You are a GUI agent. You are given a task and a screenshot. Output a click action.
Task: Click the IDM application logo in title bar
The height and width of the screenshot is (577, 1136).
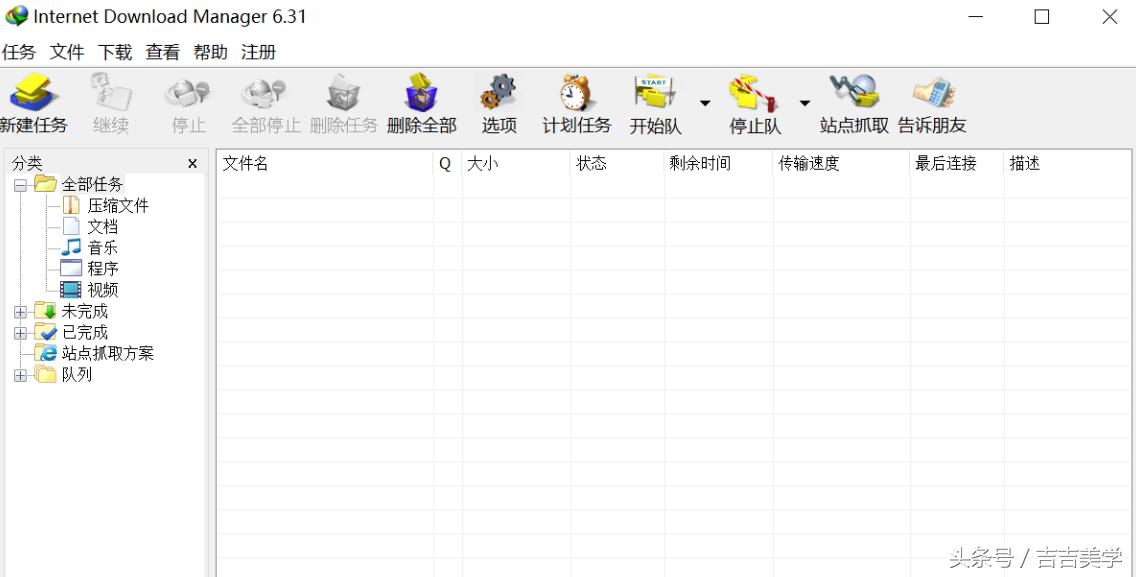click(16, 16)
